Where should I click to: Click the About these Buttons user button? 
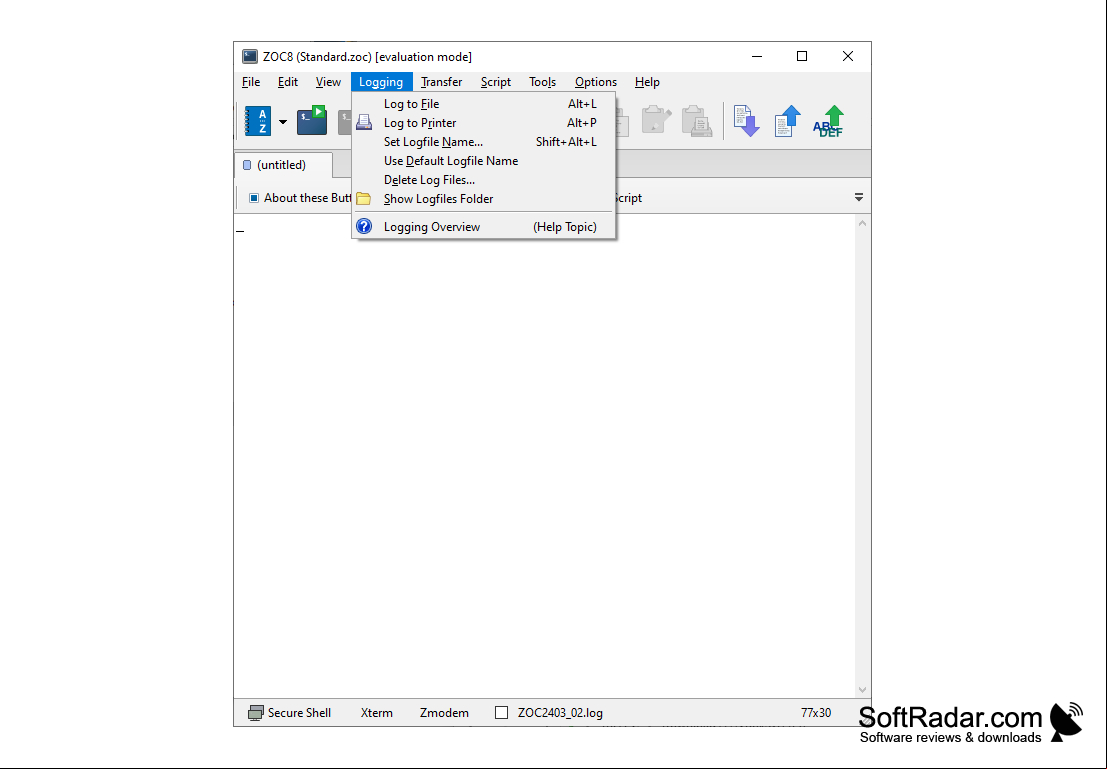point(299,198)
